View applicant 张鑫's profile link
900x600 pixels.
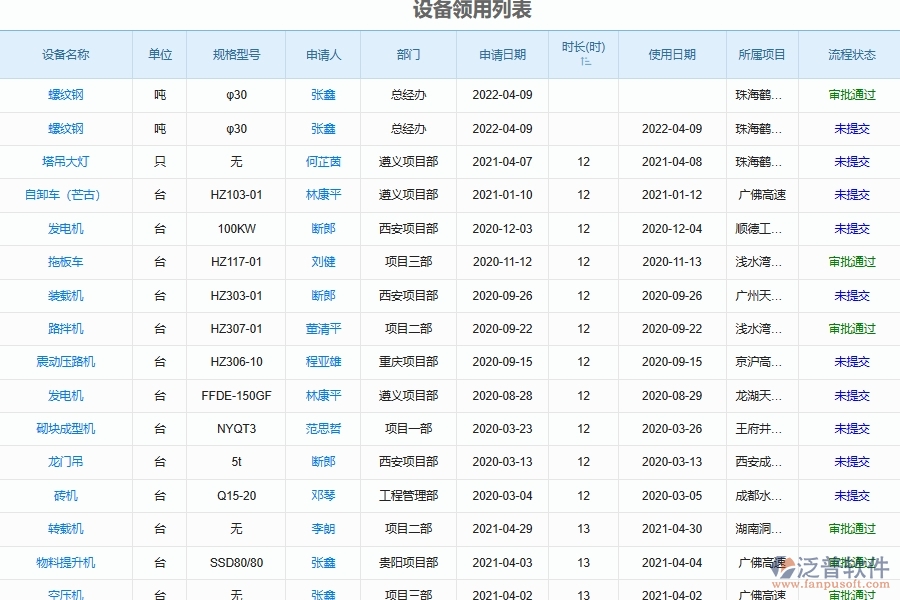pyautogui.click(x=323, y=95)
